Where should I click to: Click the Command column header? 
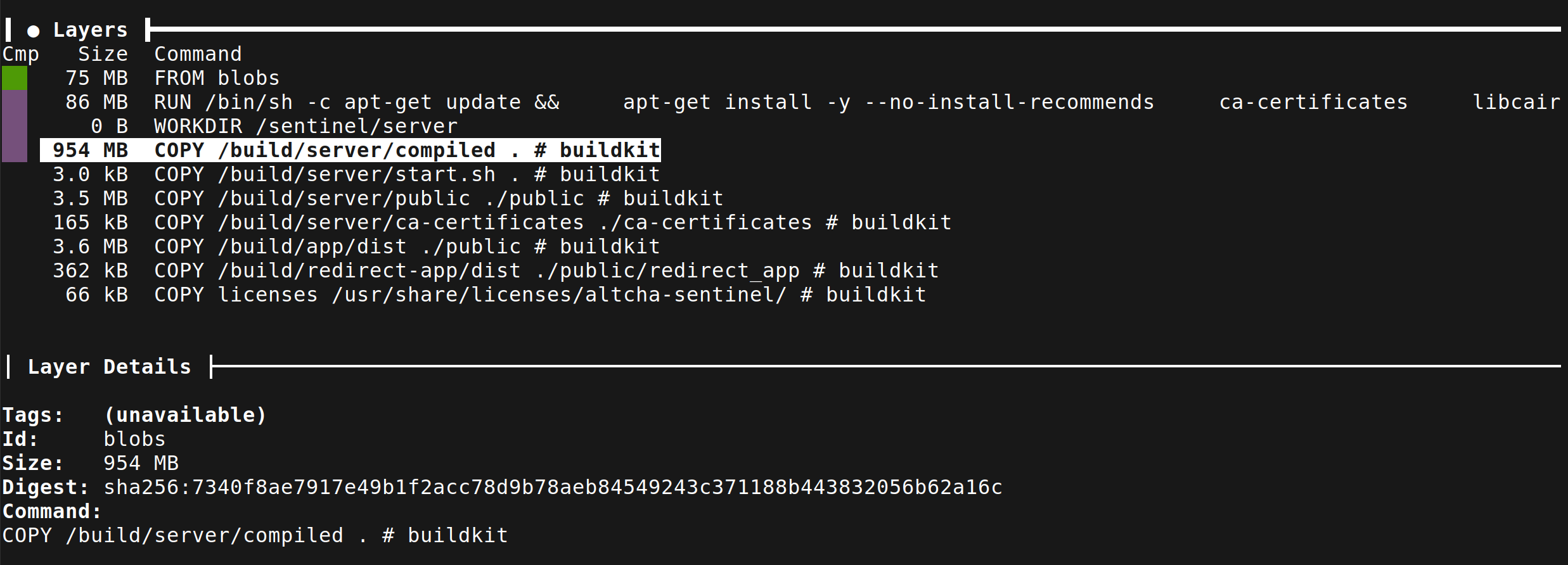pos(198,53)
